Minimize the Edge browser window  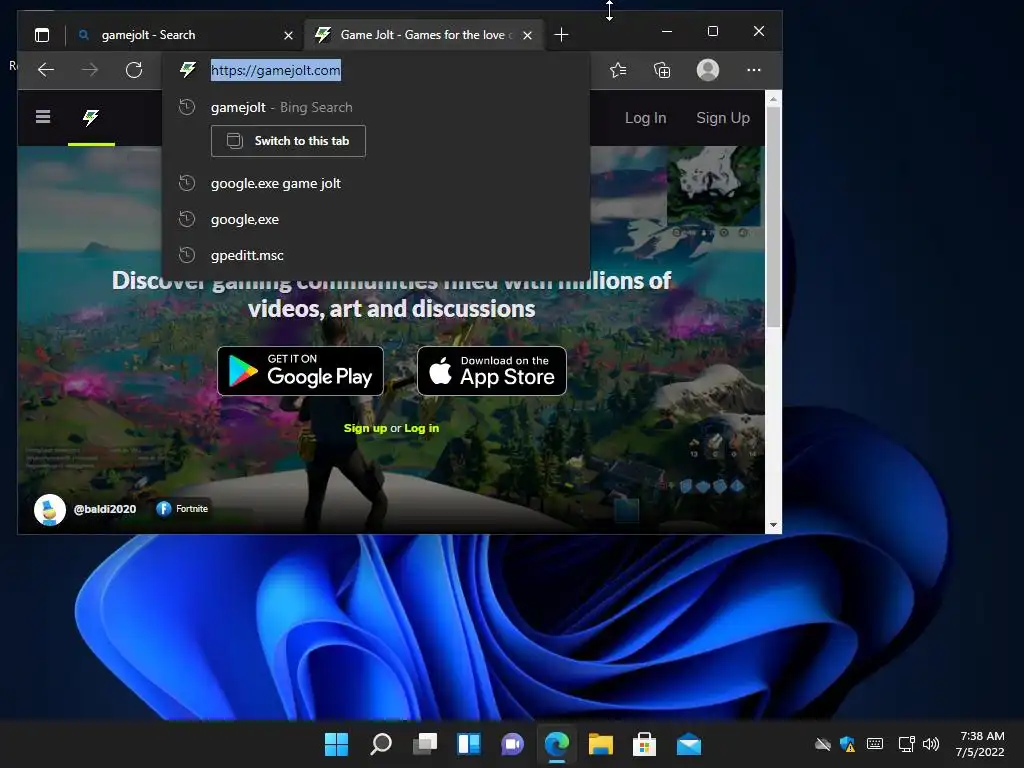coord(667,31)
